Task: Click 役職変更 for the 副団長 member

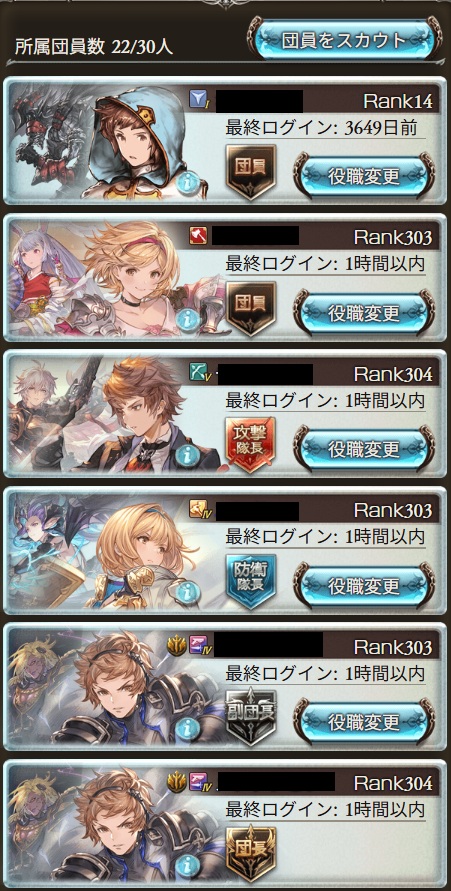Action: click(x=364, y=722)
